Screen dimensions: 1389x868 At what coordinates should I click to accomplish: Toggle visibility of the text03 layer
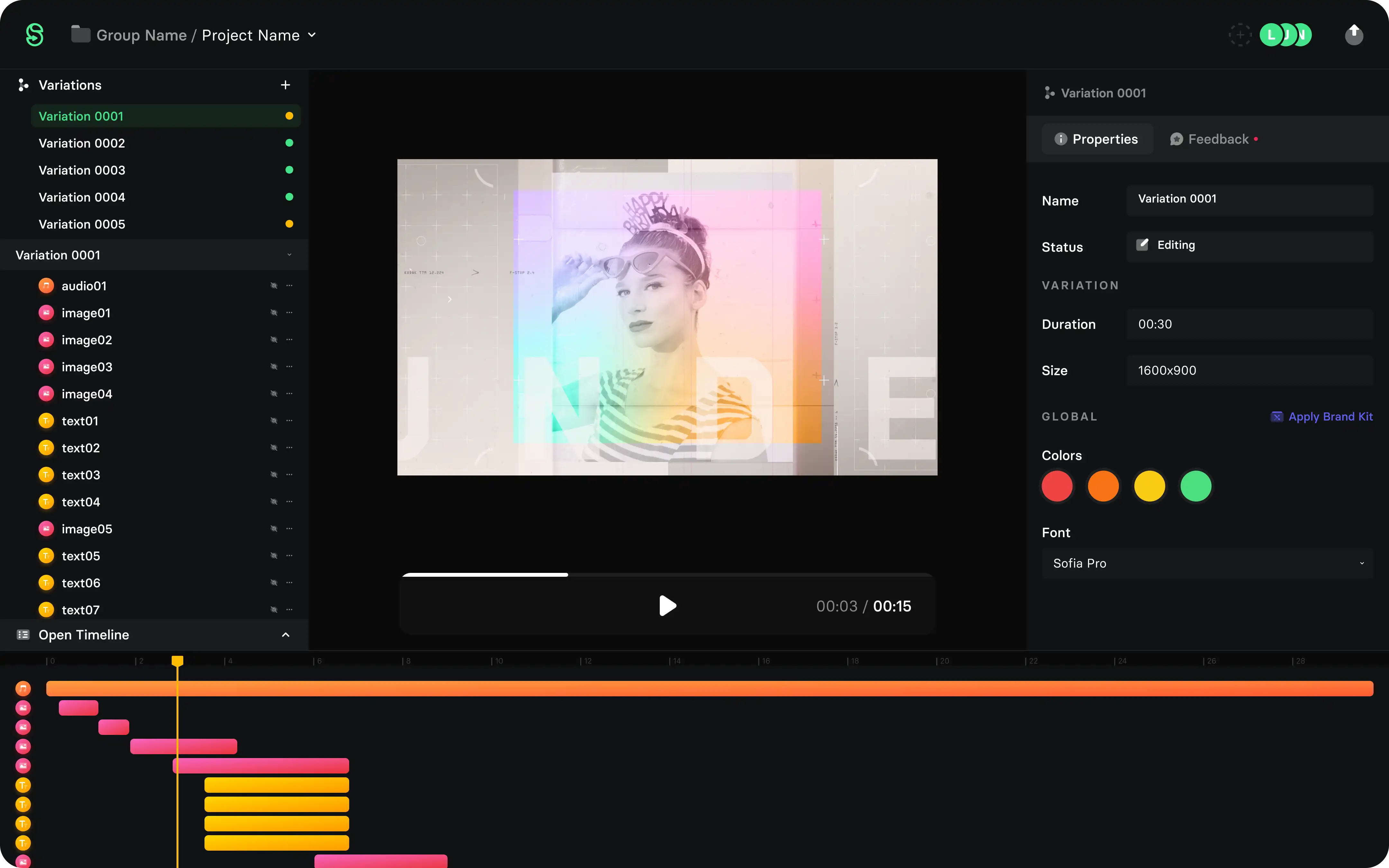coord(274,474)
